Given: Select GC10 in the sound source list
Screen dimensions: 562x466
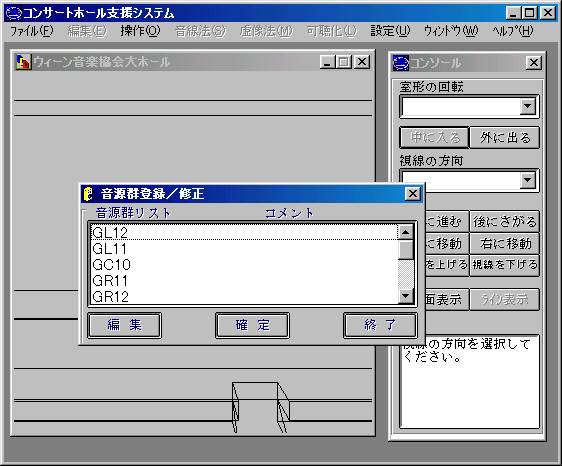Looking at the screenshot, I should coord(244,265).
